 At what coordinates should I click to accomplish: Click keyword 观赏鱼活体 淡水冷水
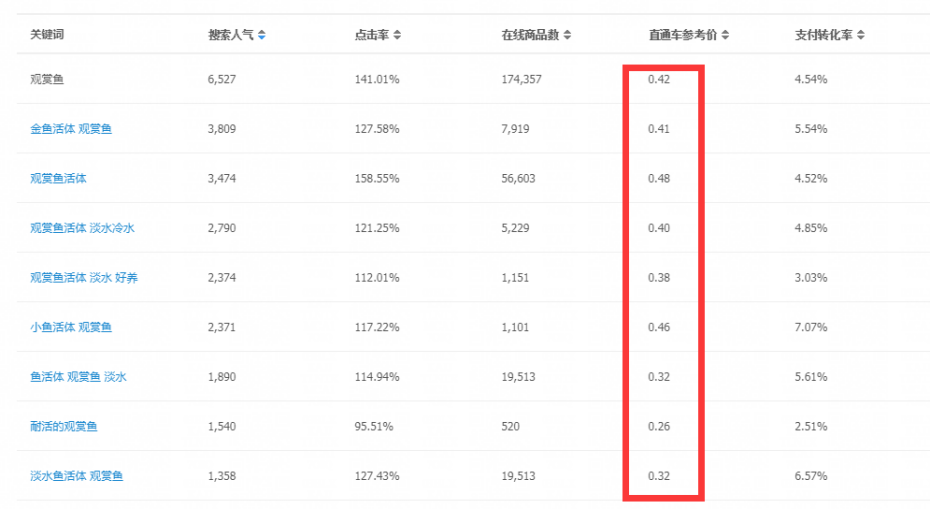[x=82, y=228]
